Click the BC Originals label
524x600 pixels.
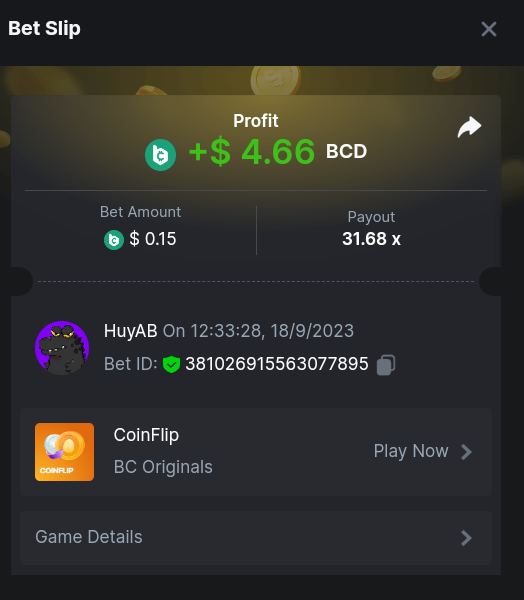point(163,467)
